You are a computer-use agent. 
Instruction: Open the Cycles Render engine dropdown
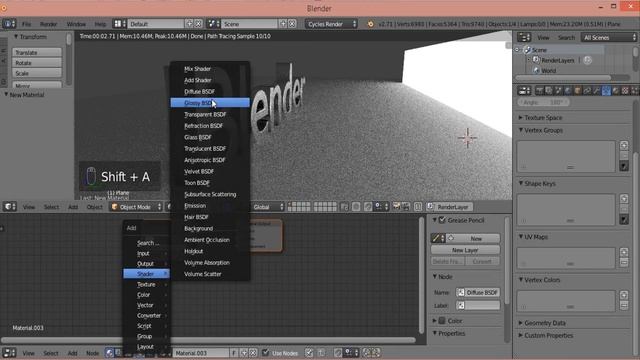pos(331,24)
